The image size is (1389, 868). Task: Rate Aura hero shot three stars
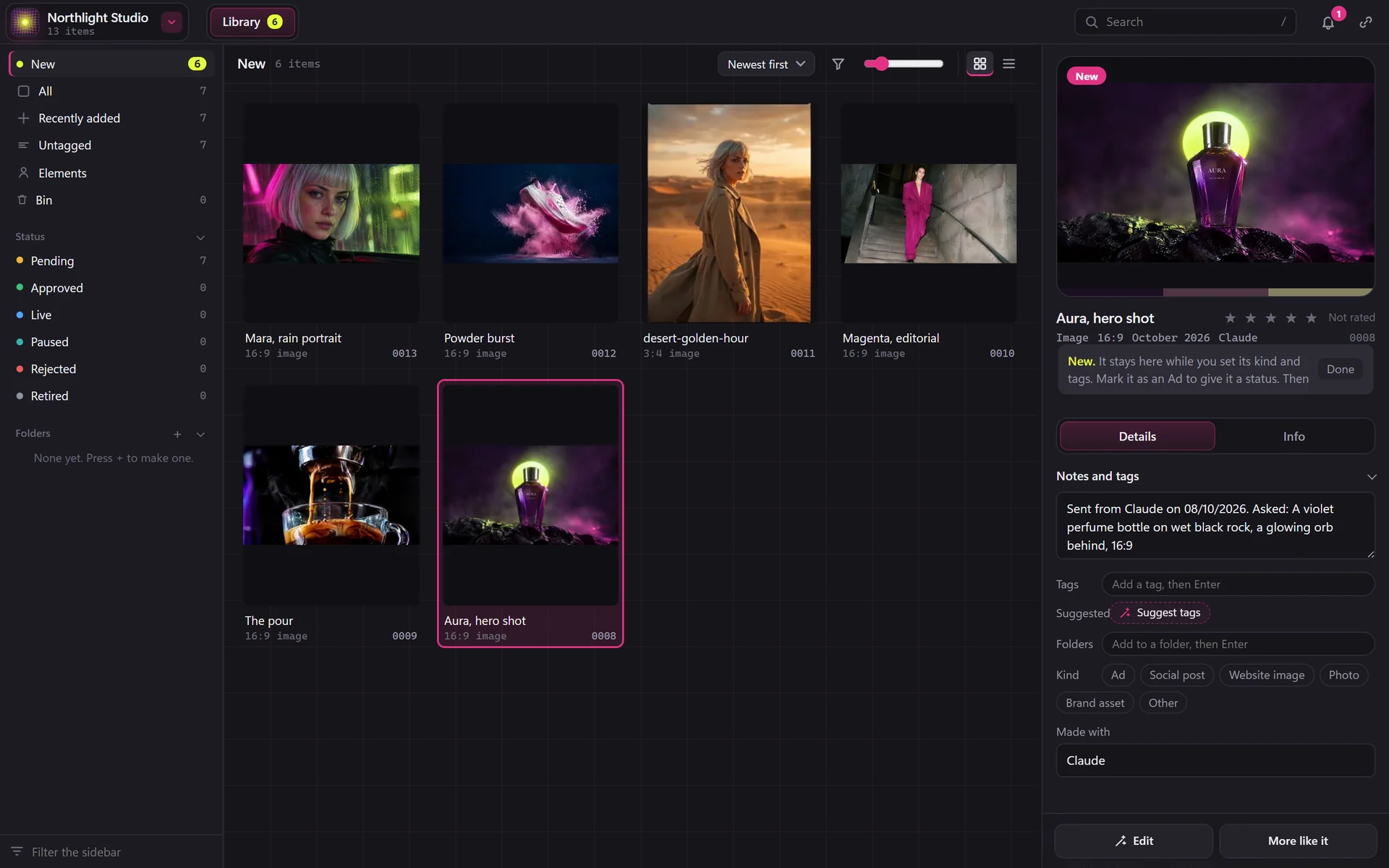click(x=1270, y=318)
